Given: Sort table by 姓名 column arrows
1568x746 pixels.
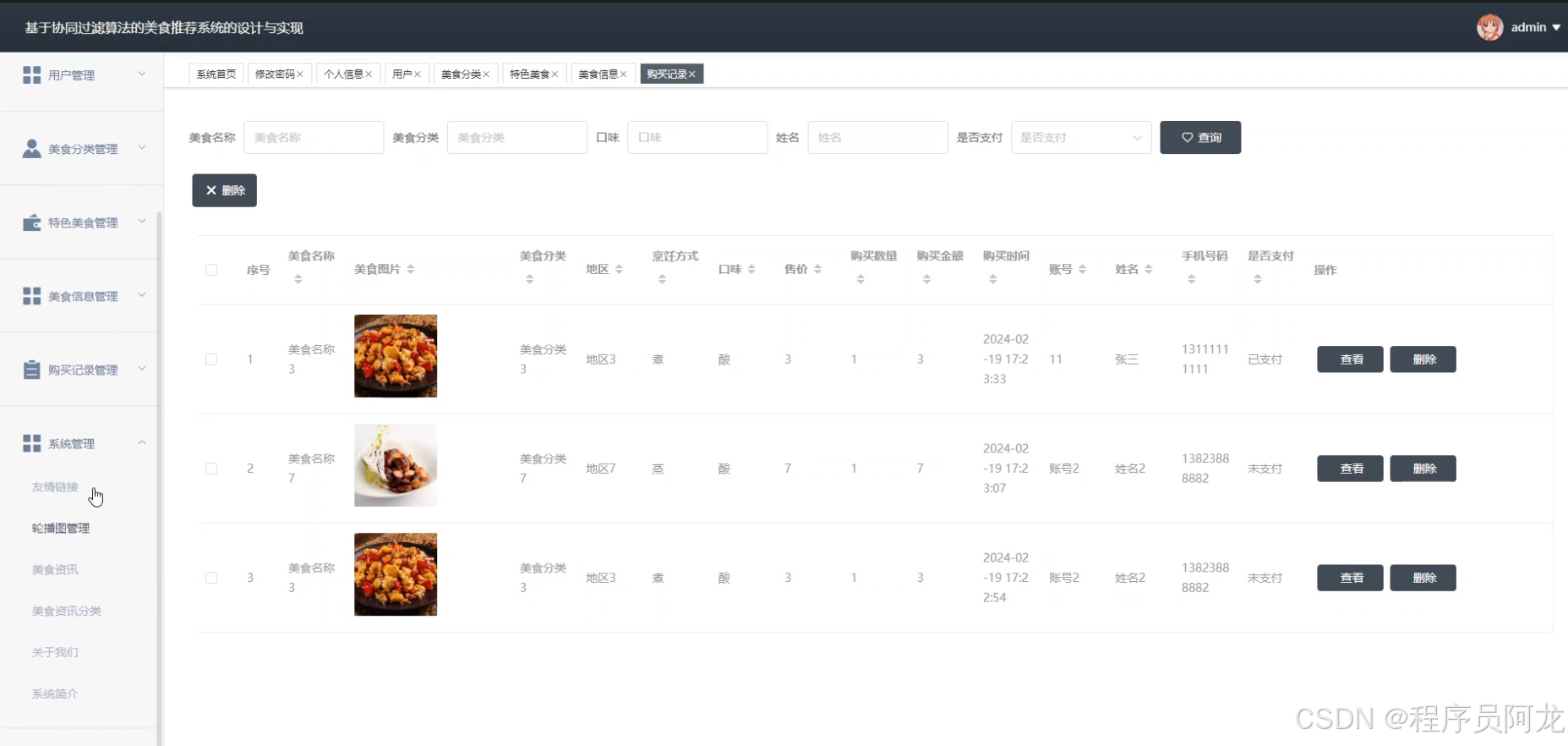Looking at the screenshot, I should (x=1149, y=269).
